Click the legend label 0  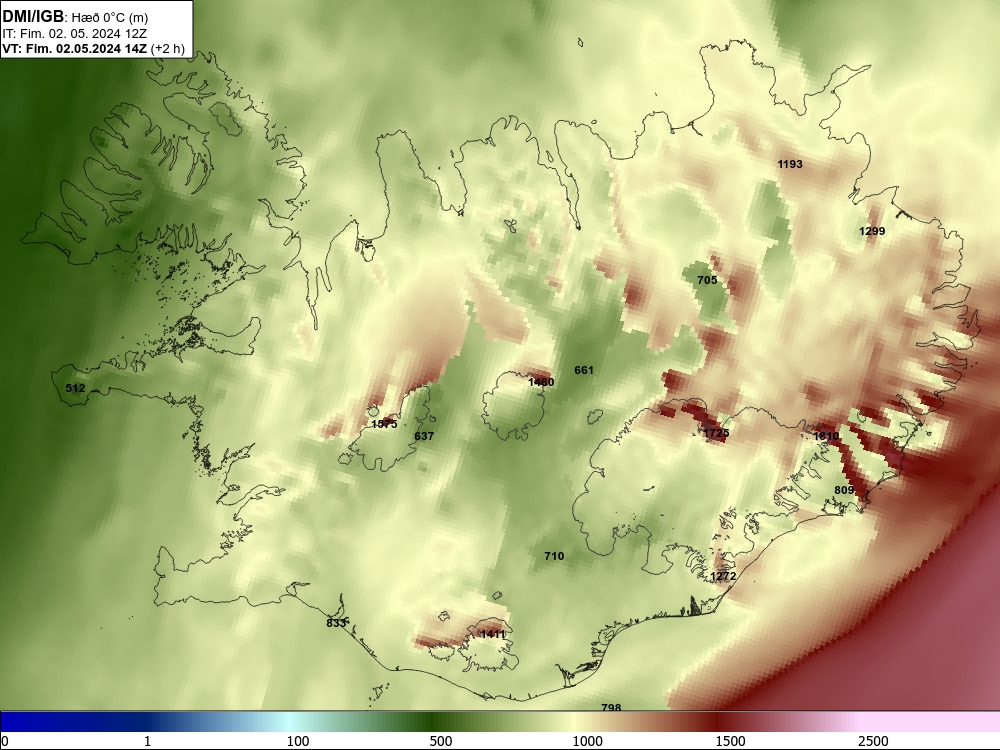coord(5,741)
